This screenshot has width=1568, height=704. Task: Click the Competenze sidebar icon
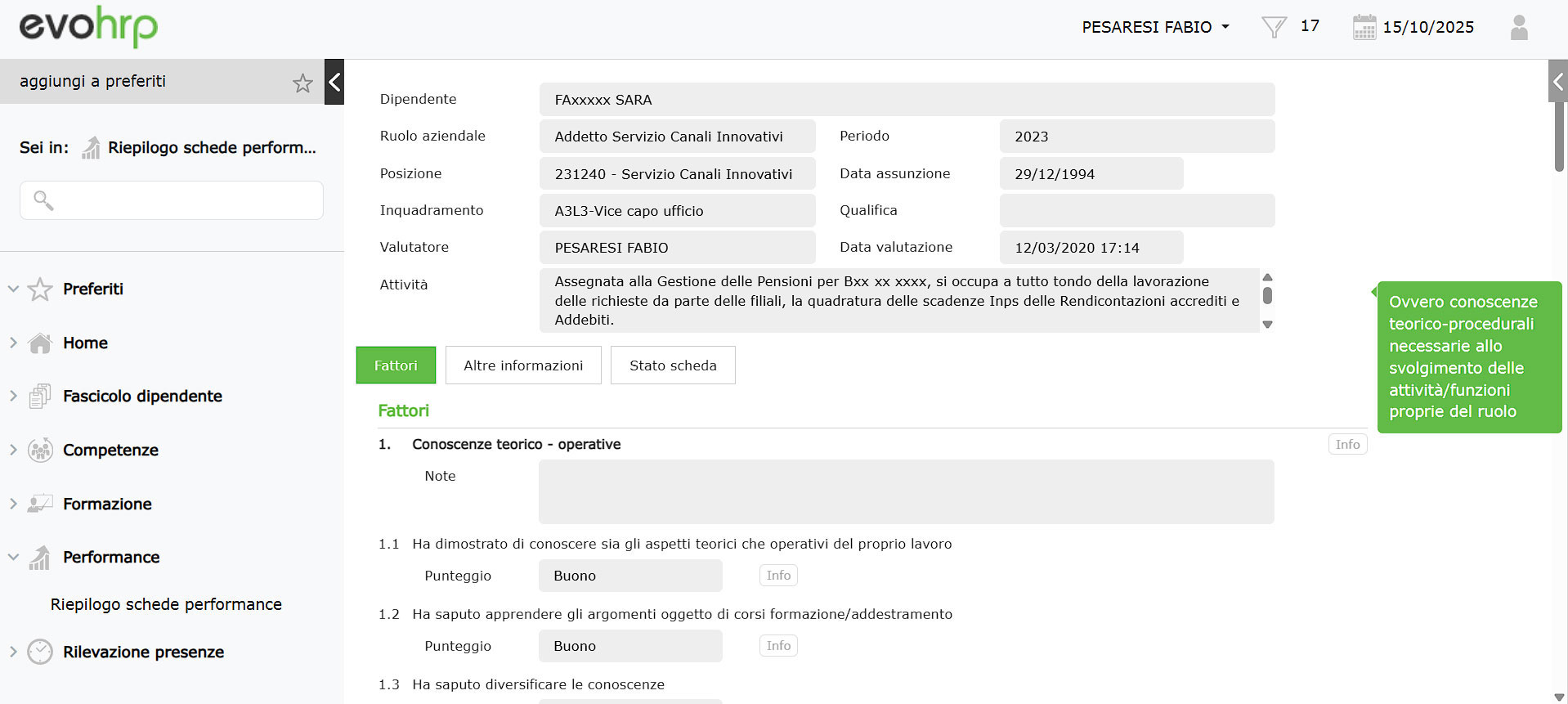coord(40,451)
